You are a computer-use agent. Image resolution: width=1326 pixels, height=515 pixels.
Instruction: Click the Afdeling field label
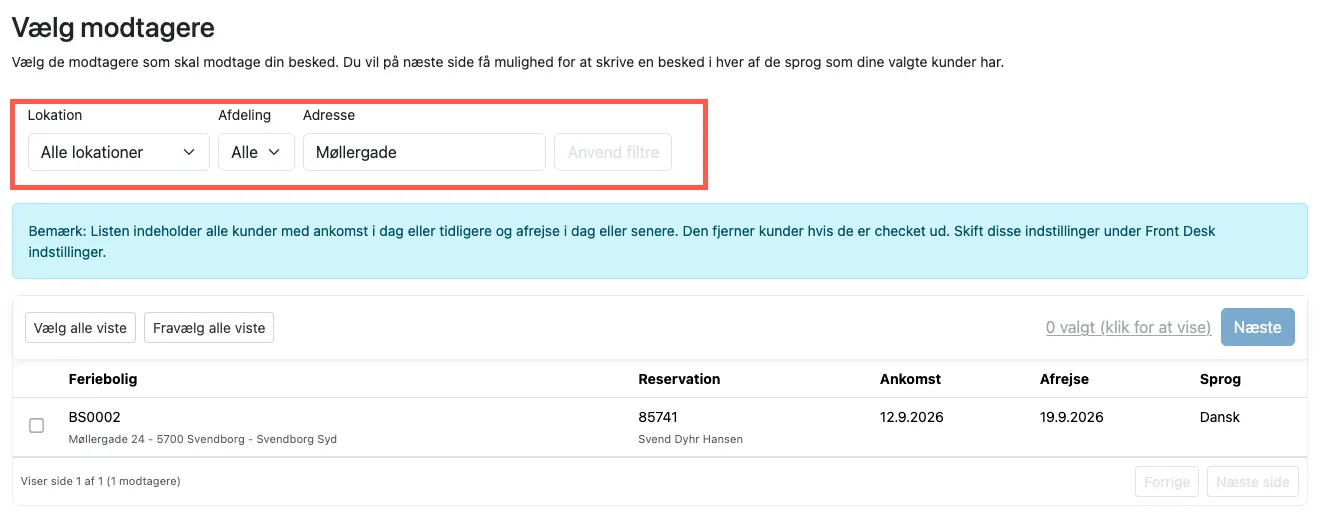coord(245,115)
